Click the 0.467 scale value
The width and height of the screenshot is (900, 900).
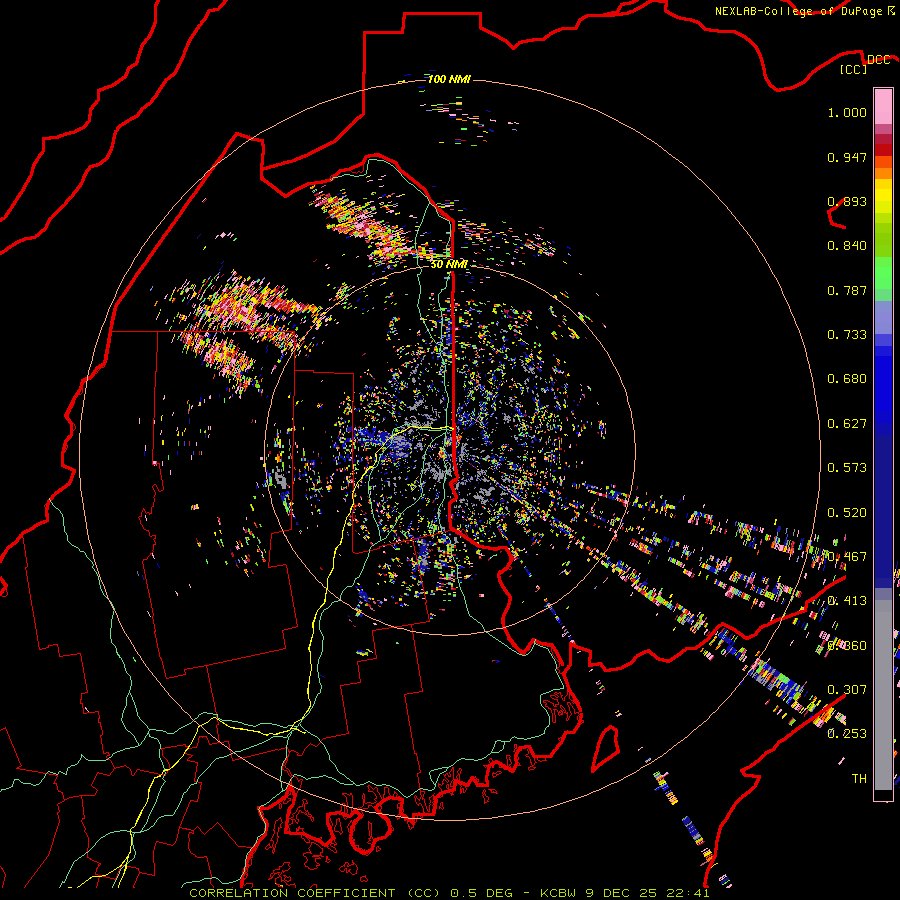(847, 557)
